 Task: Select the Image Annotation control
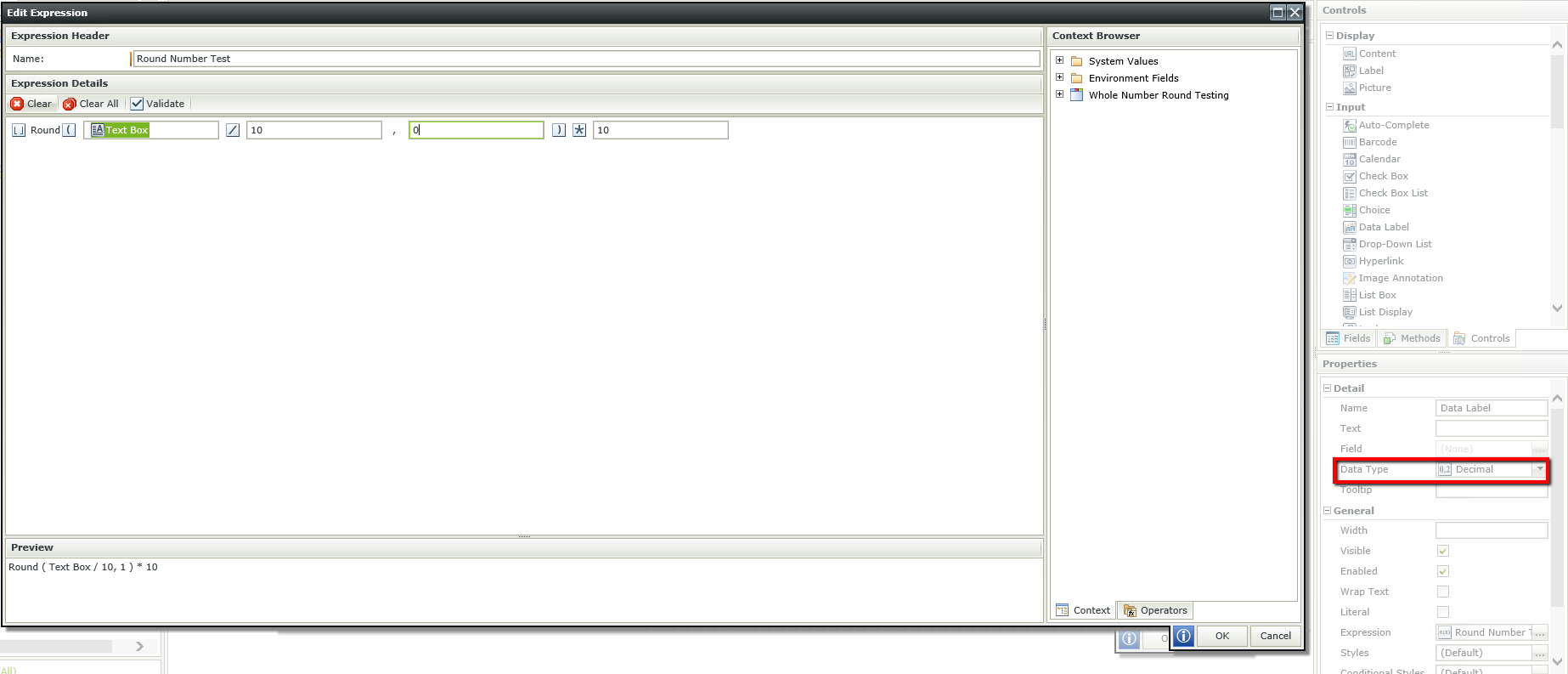pos(1393,278)
